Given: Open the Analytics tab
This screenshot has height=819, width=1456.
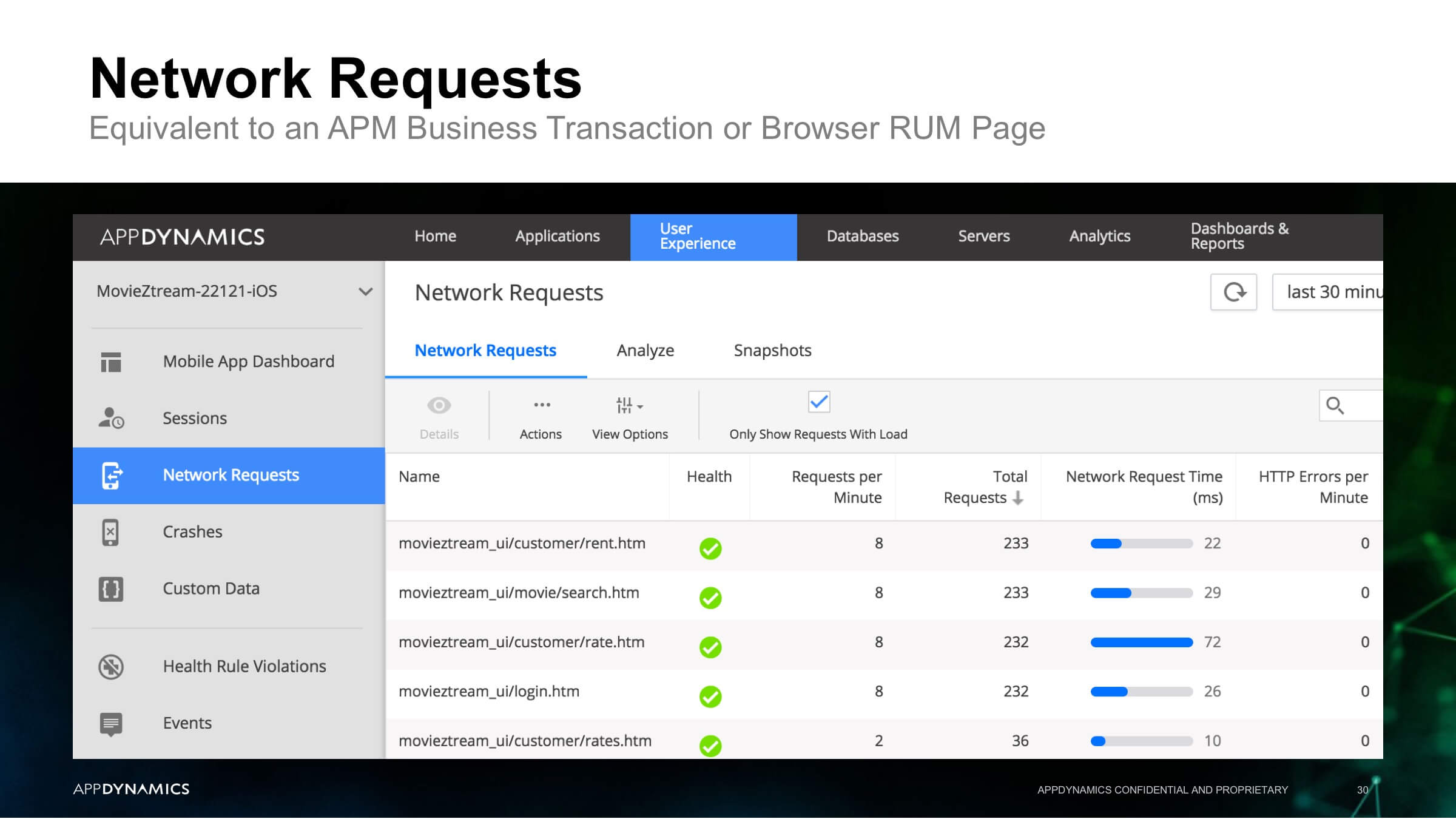Looking at the screenshot, I should coord(1099,236).
